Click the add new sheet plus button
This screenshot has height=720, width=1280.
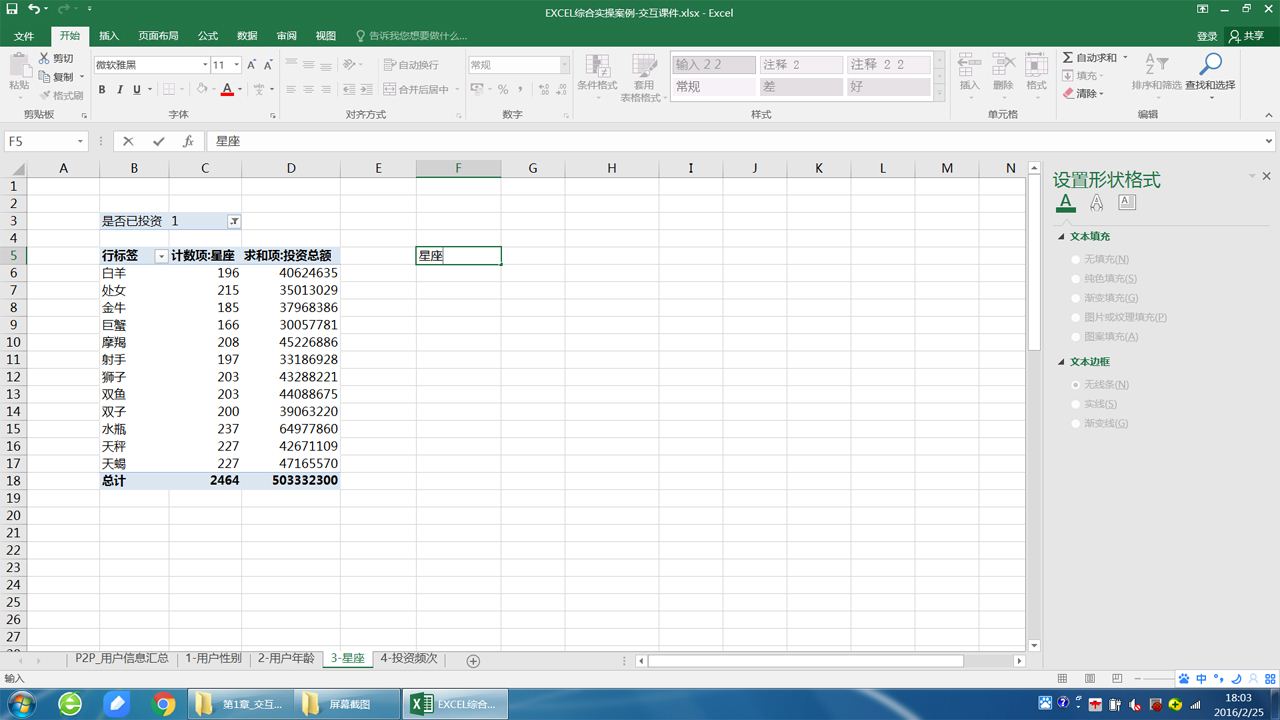[473, 661]
